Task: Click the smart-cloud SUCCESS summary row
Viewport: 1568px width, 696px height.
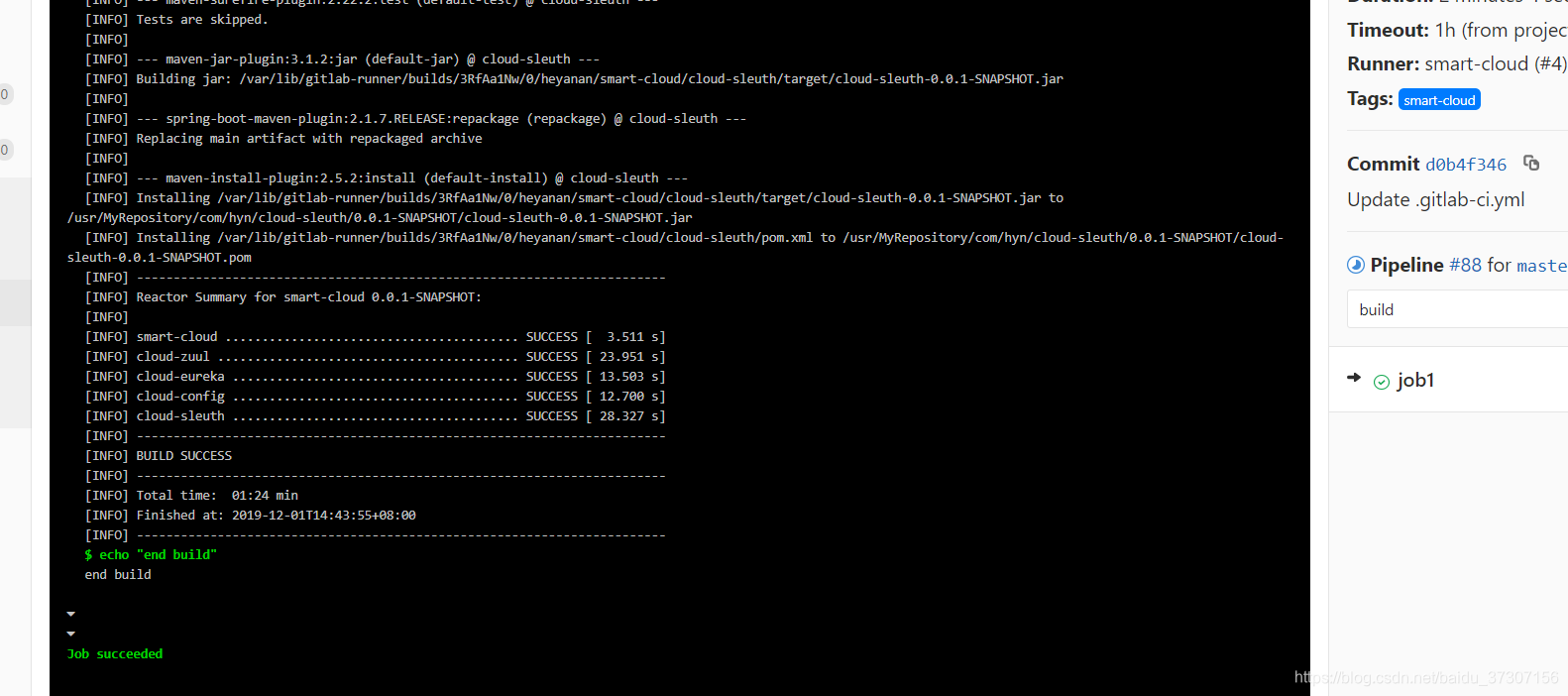Action: click(375, 336)
